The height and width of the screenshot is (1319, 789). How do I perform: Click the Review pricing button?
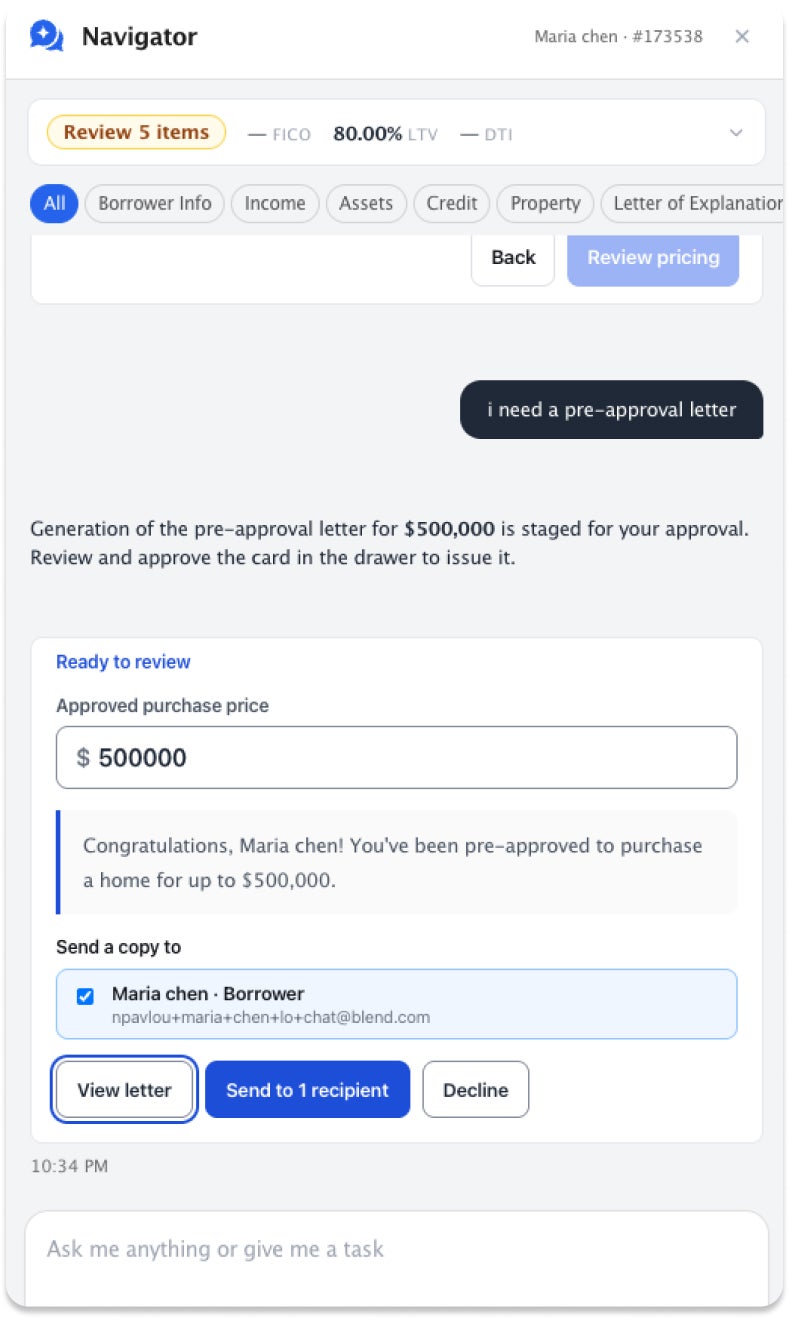pos(653,258)
